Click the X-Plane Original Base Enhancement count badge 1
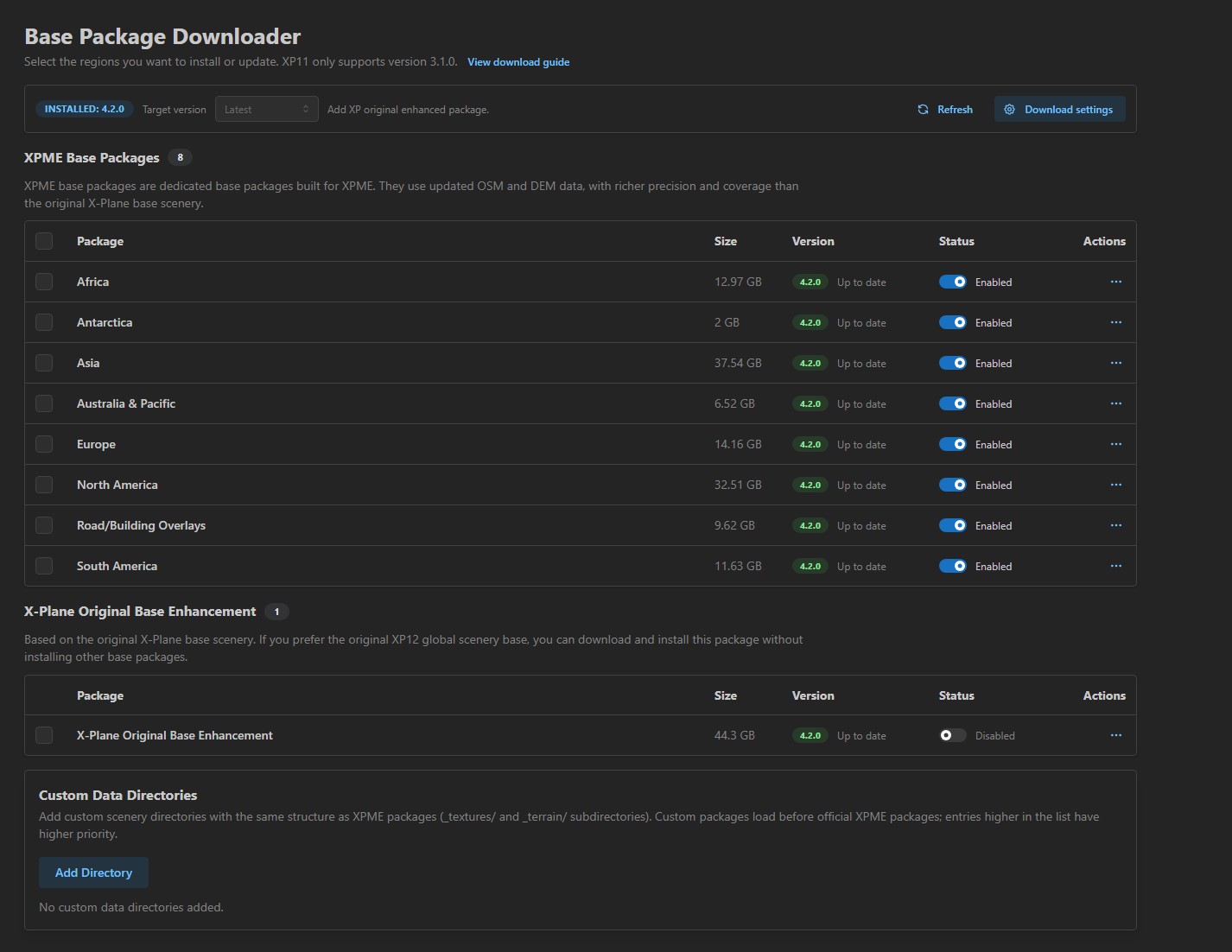 coord(276,612)
